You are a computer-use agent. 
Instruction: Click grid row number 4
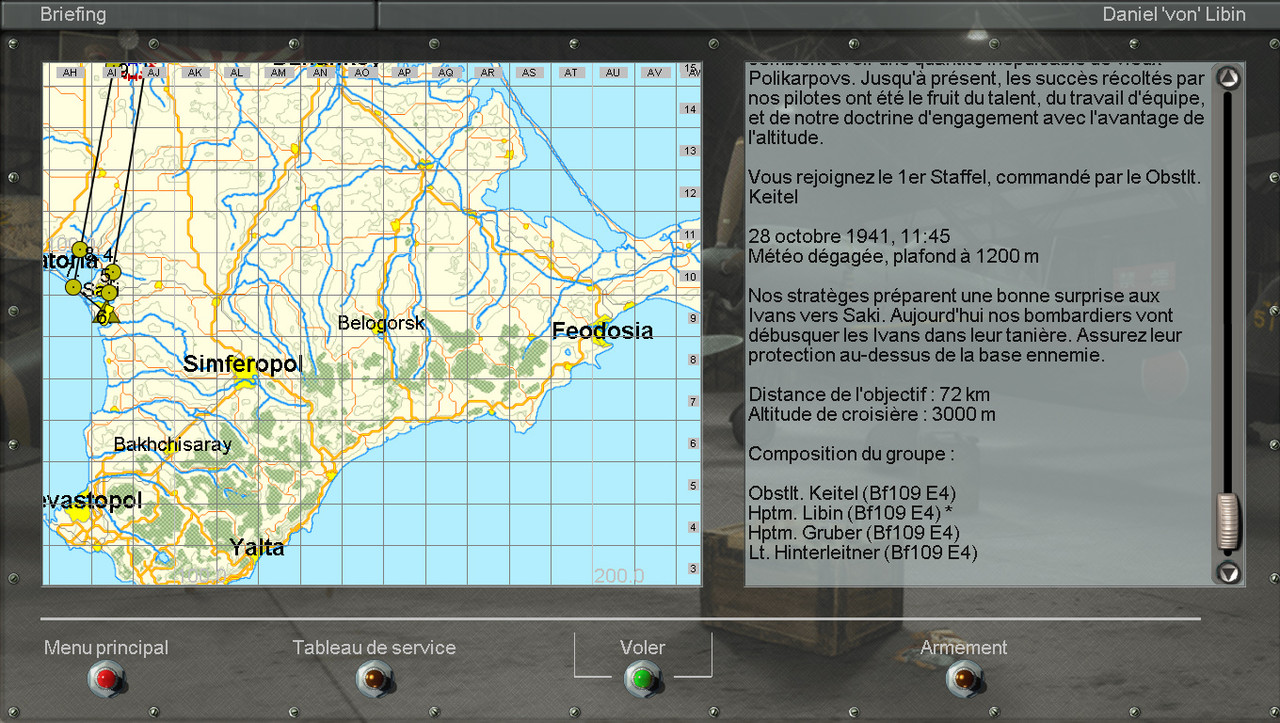pos(691,527)
